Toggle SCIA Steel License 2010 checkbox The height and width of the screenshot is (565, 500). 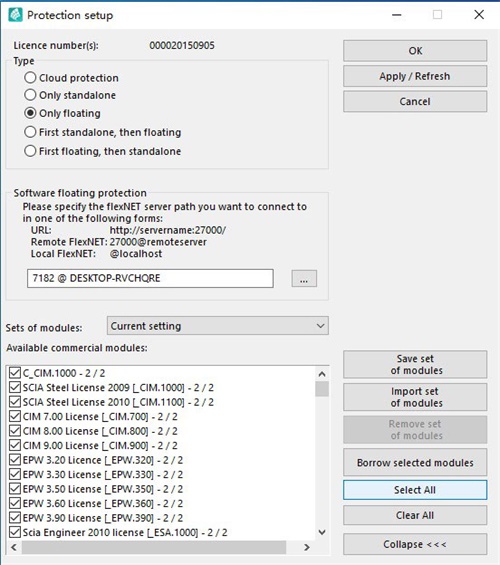15,402
